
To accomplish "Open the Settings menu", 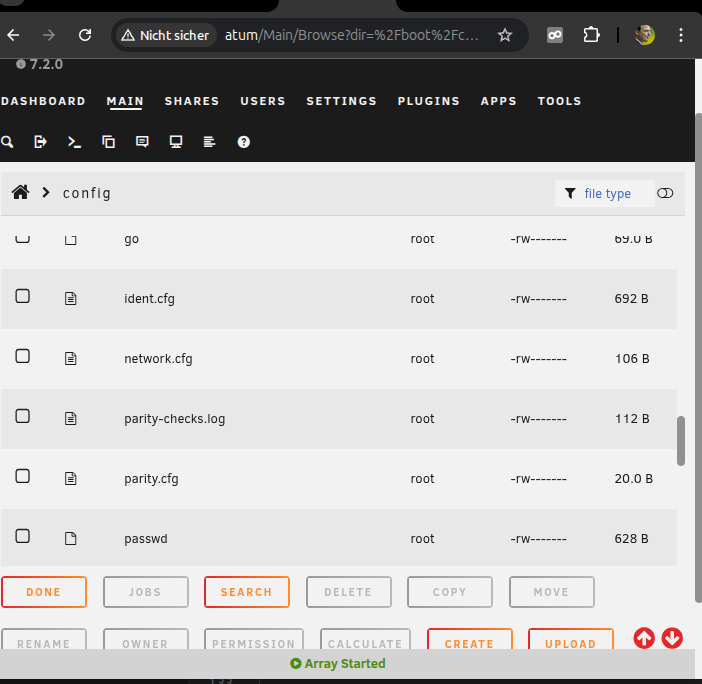I will pyautogui.click(x=341, y=101).
